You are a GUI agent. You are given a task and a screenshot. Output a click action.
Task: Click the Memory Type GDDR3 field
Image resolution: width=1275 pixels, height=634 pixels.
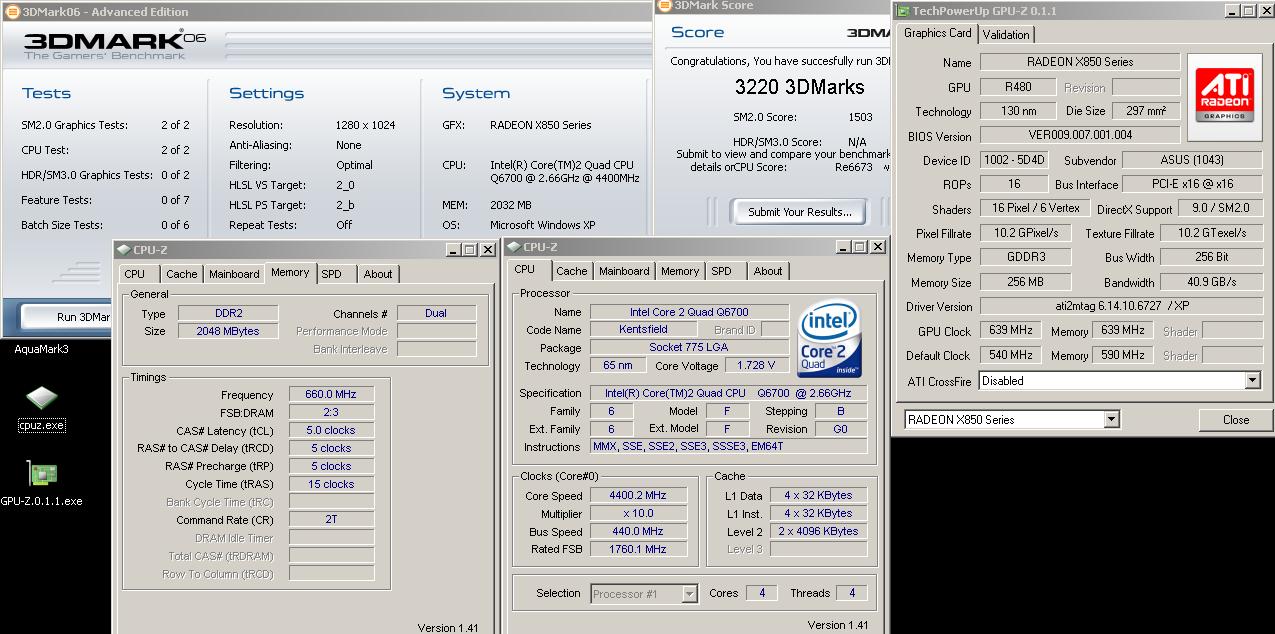pos(1024,258)
